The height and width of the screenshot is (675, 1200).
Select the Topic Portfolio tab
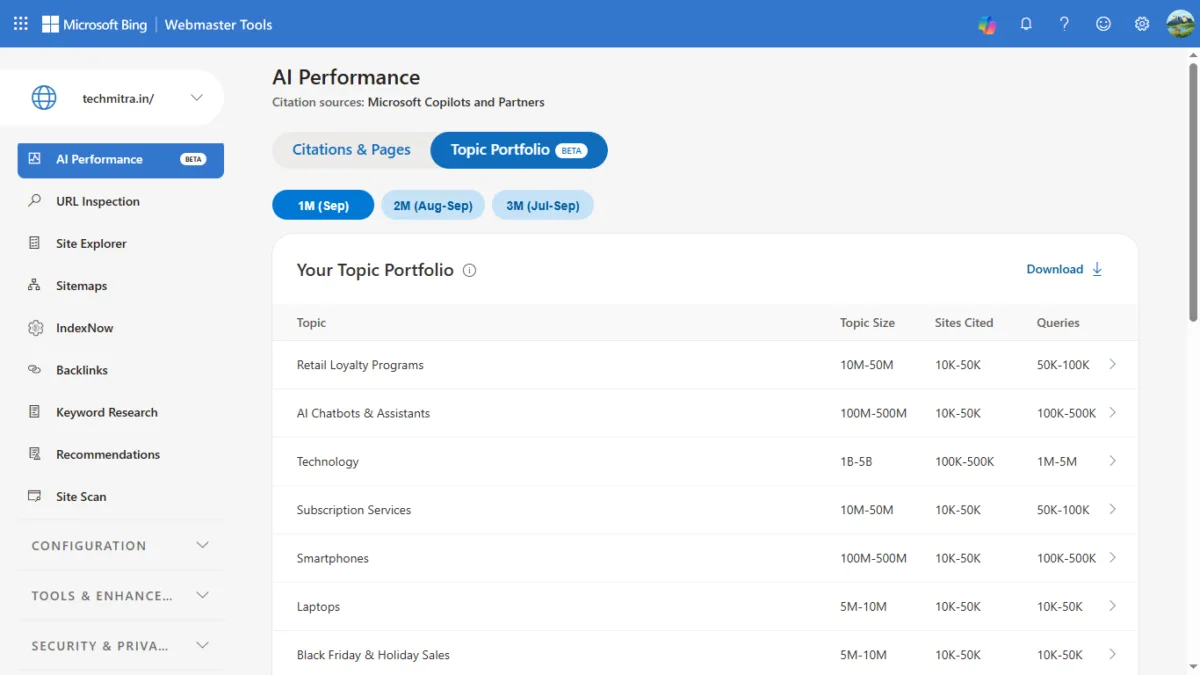pyautogui.click(x=518, y=150)
